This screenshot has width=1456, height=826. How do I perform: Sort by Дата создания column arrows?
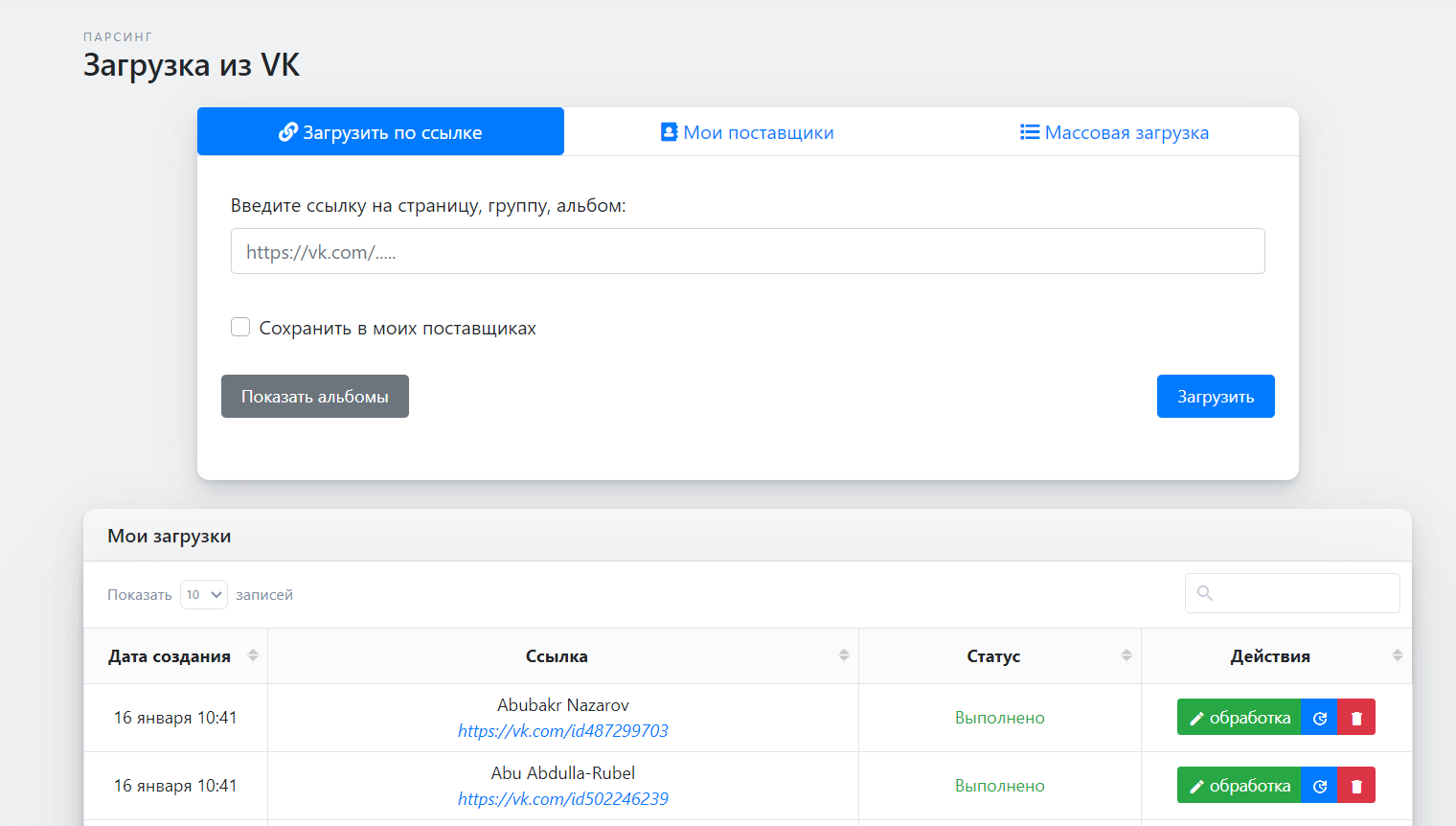[x=253, y=655]
